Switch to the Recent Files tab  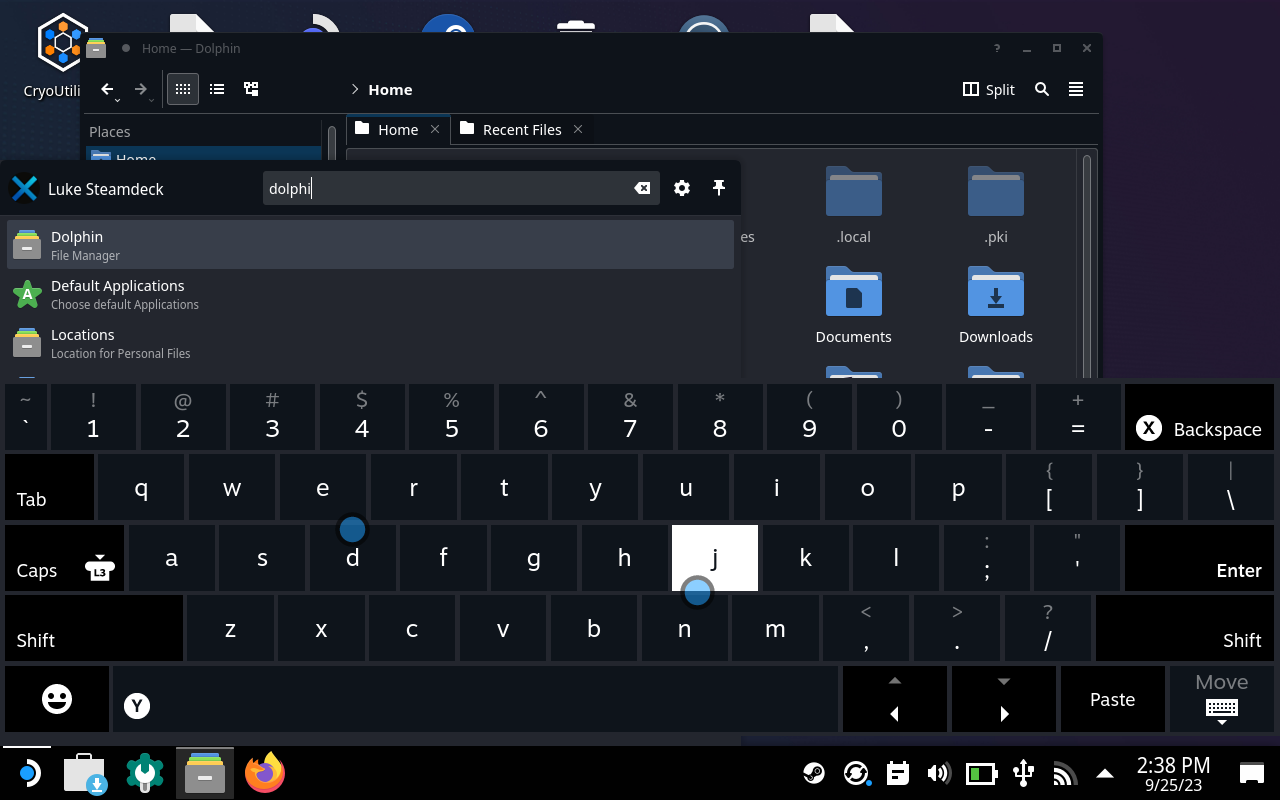point(521,129)
